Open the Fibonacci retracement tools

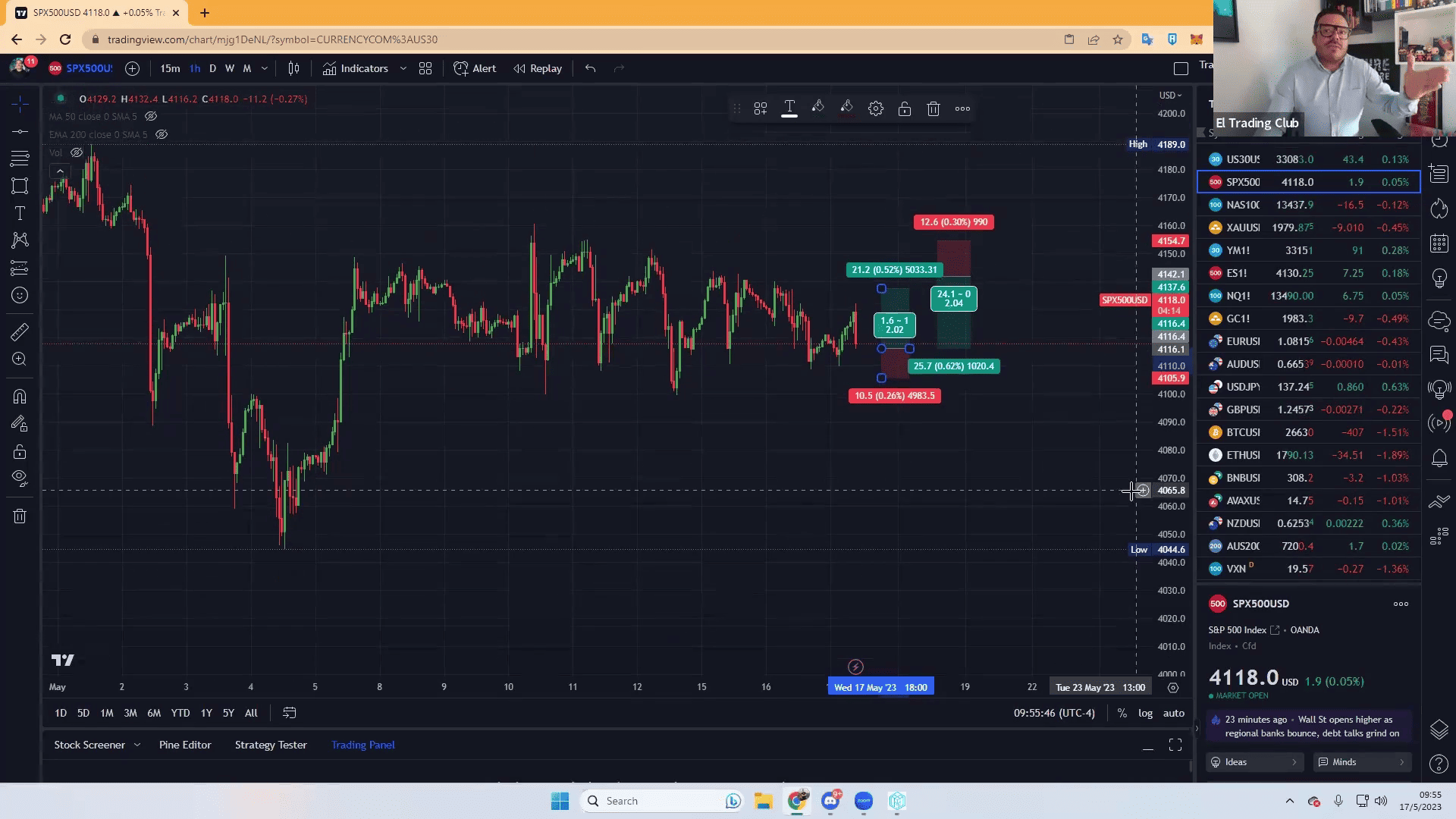[20, 158]
